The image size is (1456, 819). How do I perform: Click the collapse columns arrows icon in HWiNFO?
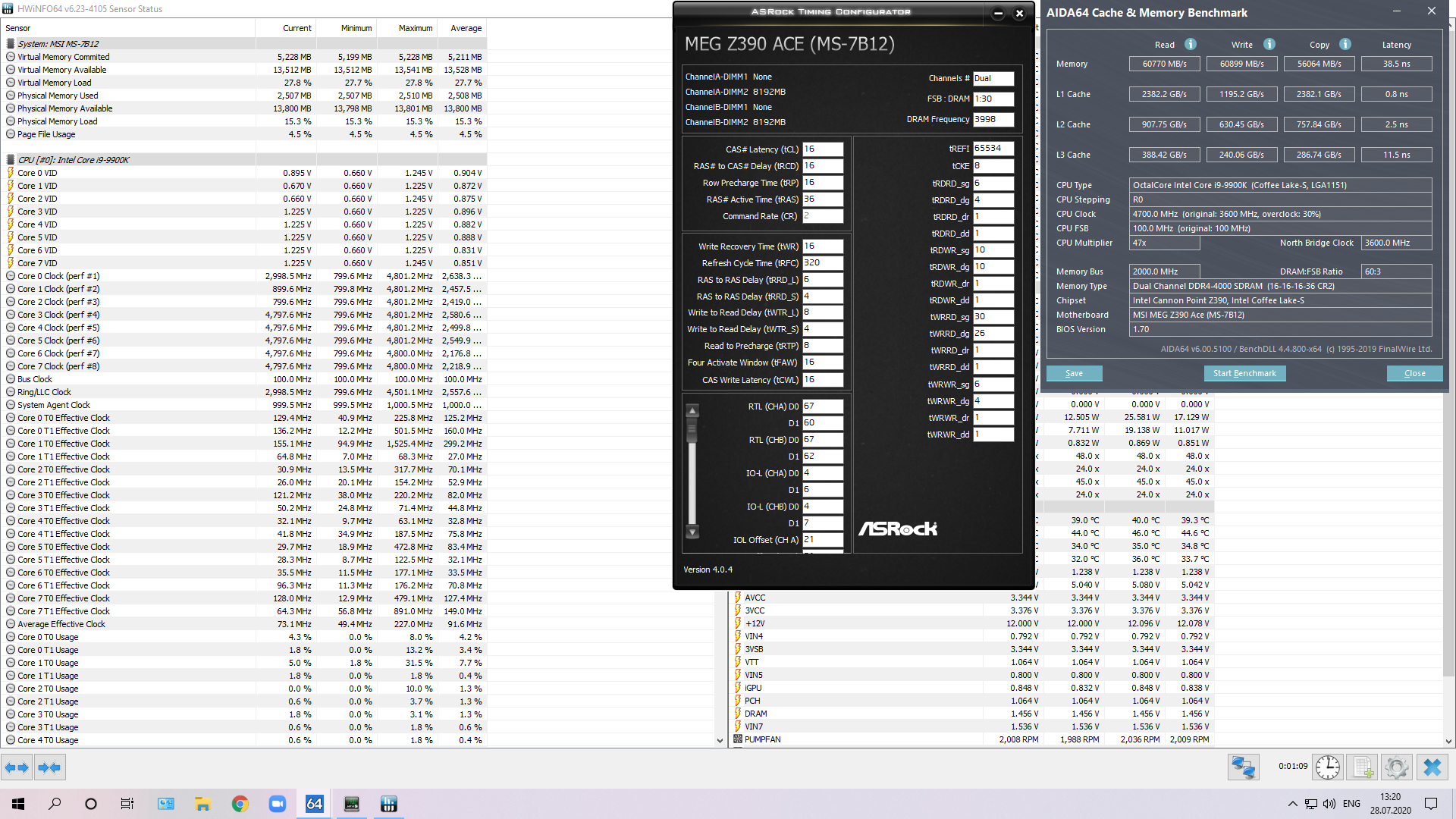coord(49,767)
